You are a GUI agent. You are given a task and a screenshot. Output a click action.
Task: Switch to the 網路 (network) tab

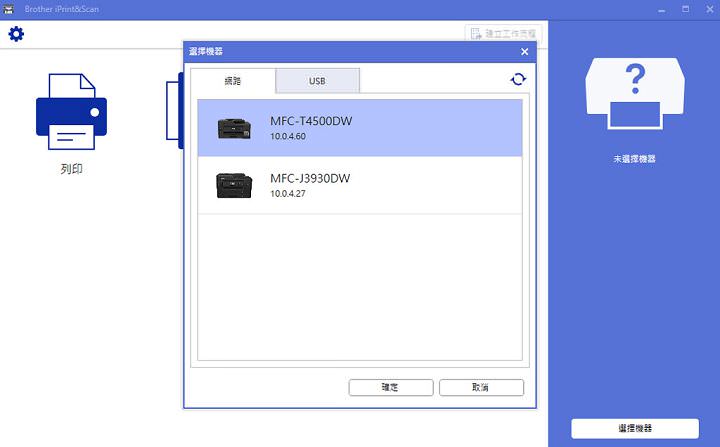[x=233, y=81]
